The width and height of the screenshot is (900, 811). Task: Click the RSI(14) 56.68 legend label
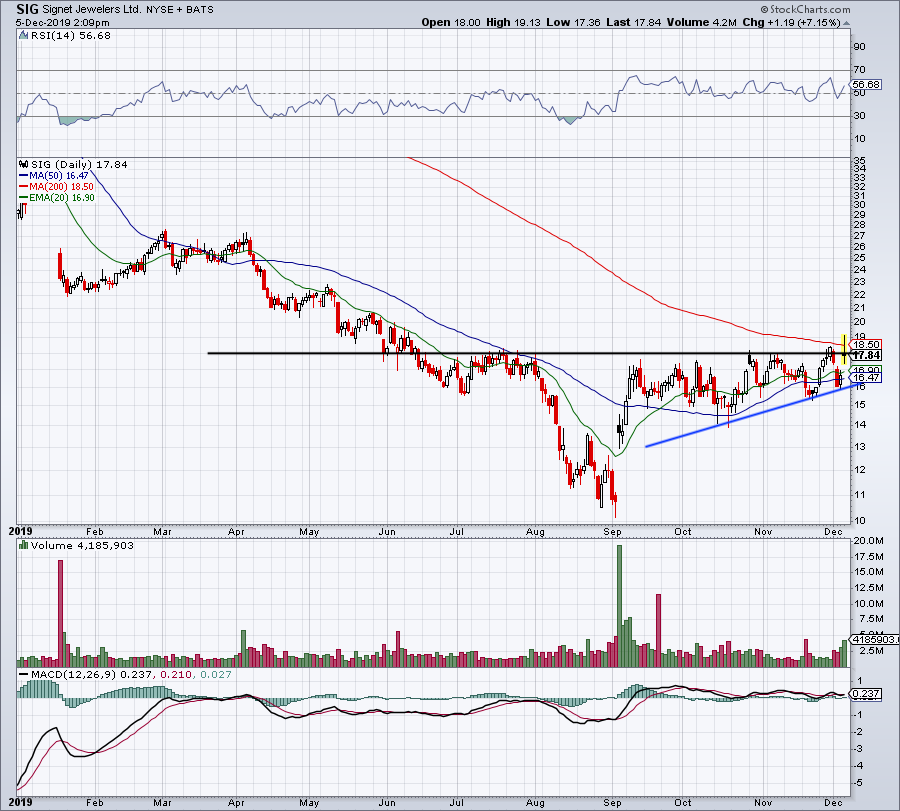click(70, 36)
